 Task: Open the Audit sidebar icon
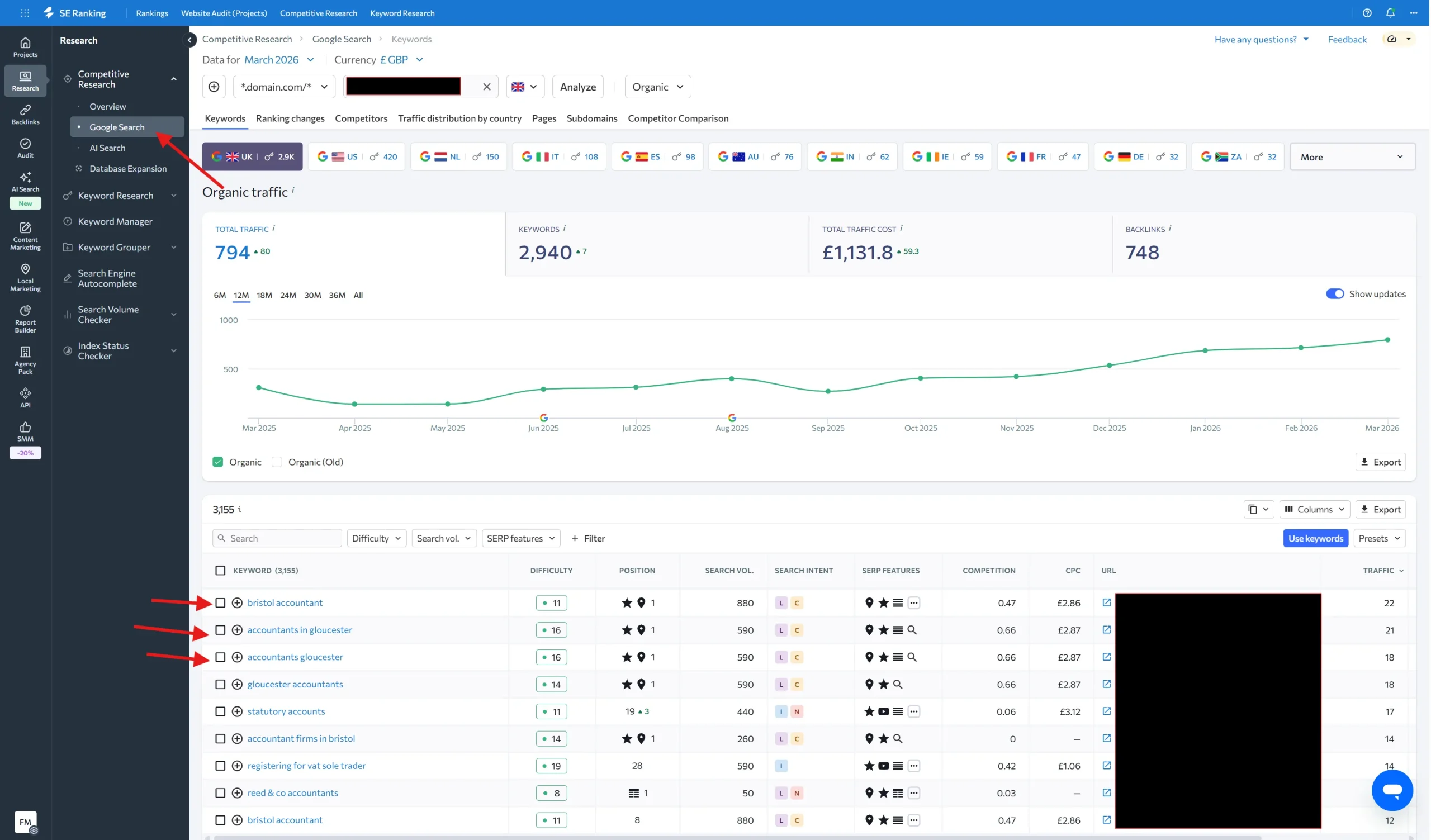[x=25, y=148]
